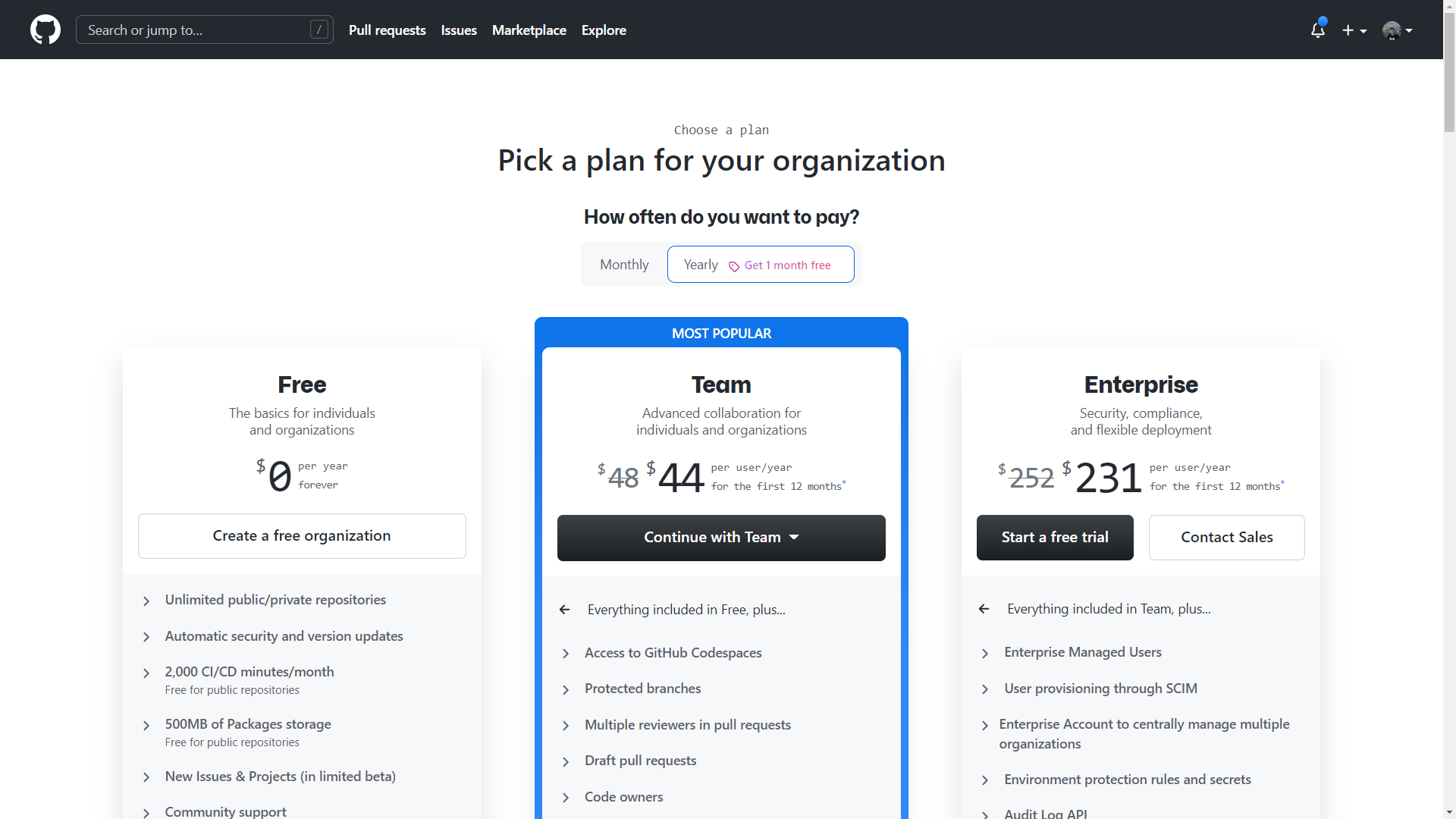Click the GitHub octocat logo icon

tap(45, 30)
